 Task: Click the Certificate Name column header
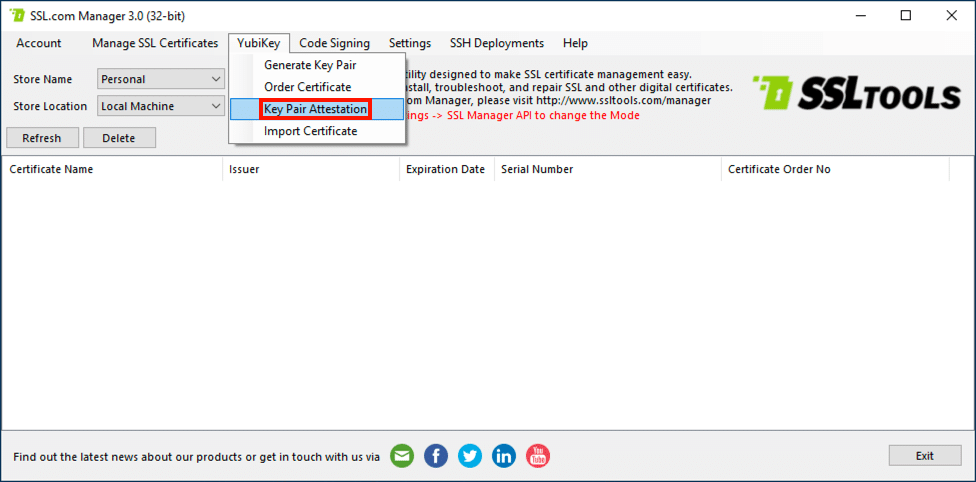point(52,169)
